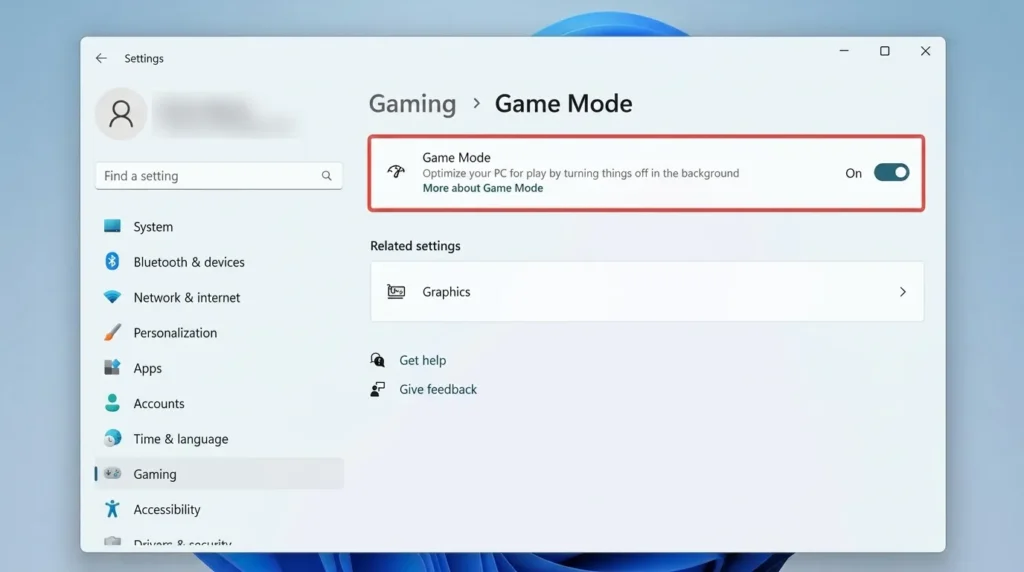This screenshot has width=1024, height=572.
Task: Click the controller icon beside Gaming
Action: 112,473
